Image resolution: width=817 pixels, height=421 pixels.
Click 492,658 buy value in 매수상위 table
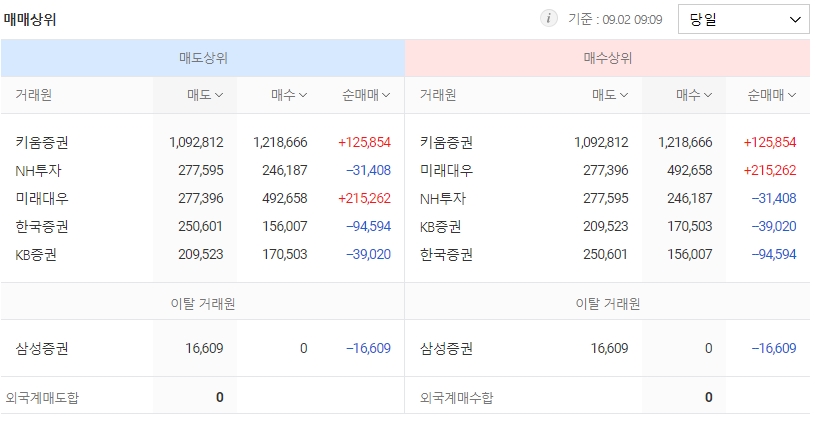pos(689,170)
